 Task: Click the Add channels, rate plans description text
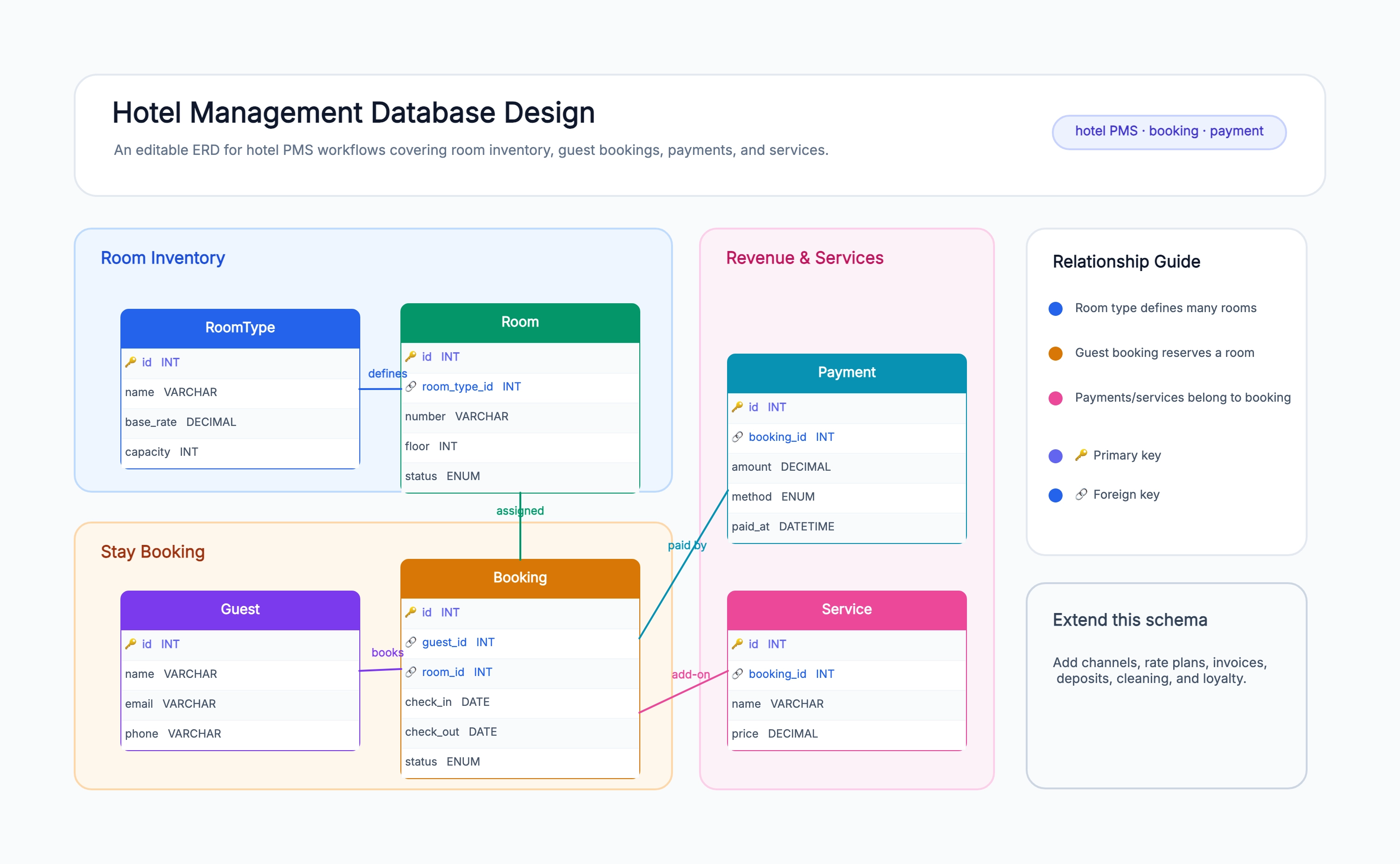[x=1160, y=670]
